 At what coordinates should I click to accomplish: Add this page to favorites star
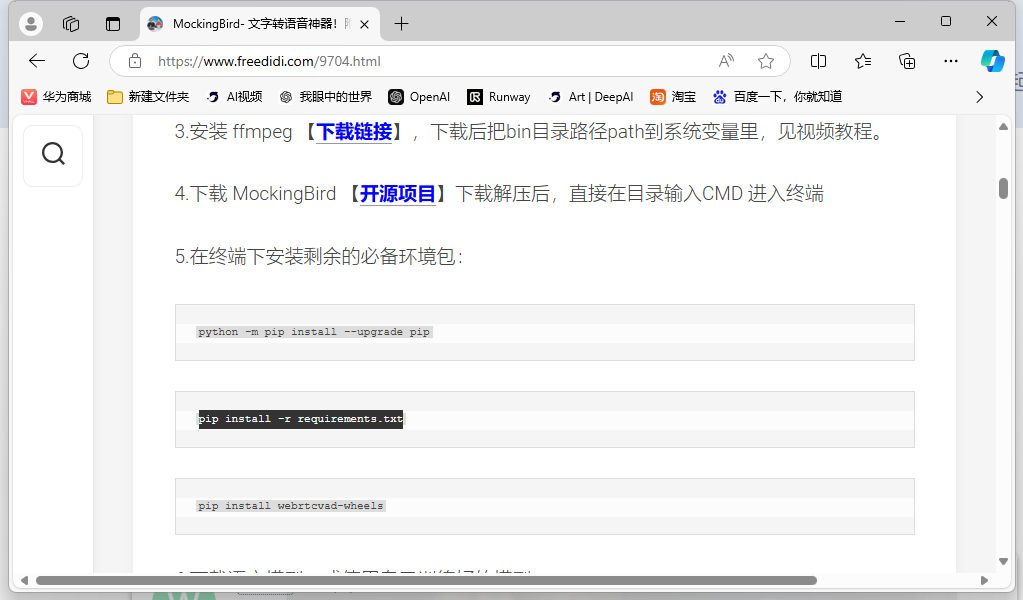(x=766, y=61)
